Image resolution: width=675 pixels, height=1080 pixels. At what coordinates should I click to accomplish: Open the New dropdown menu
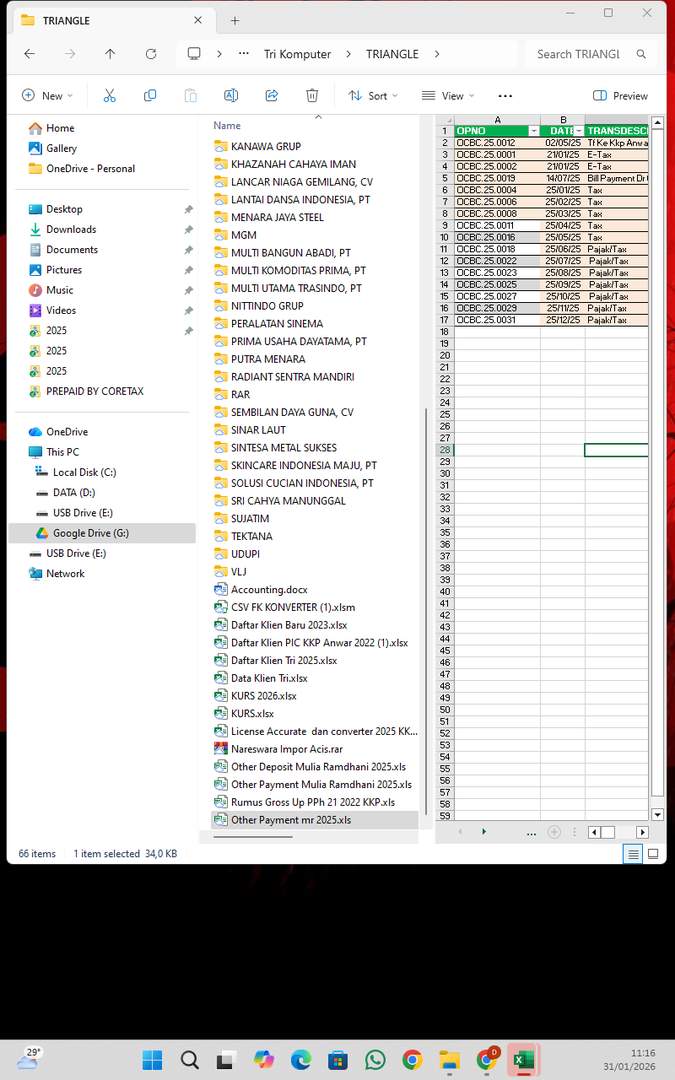pyautogui.click(x=47, y=96)
